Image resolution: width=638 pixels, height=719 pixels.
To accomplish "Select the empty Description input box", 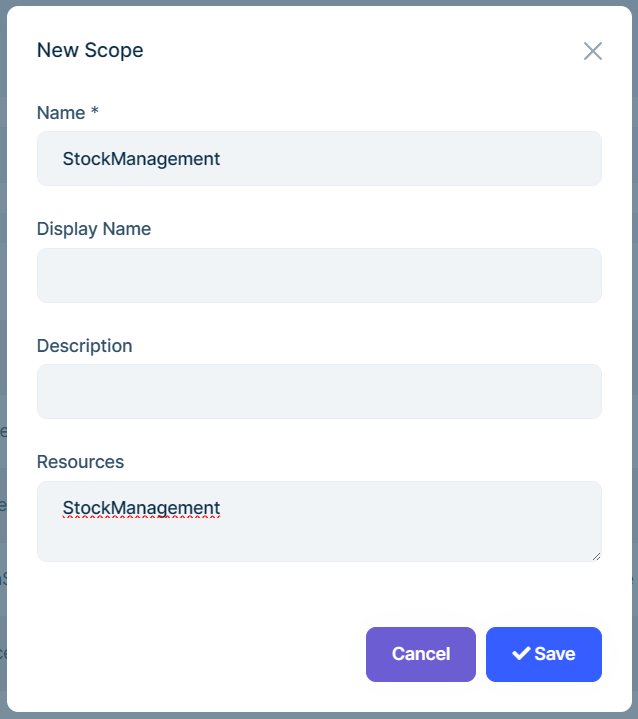I will point(319,391).
